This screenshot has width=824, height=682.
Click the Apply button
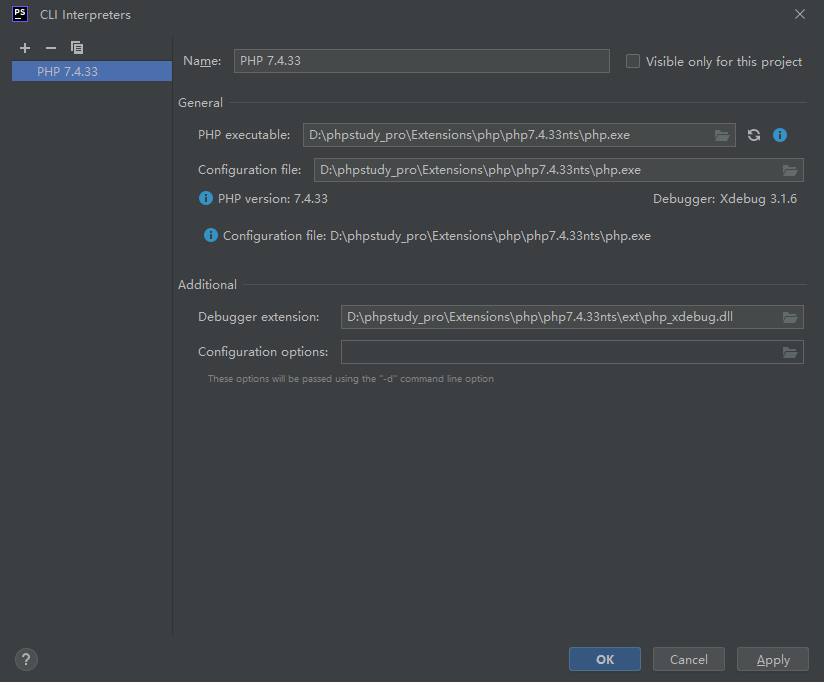point(773,659)
